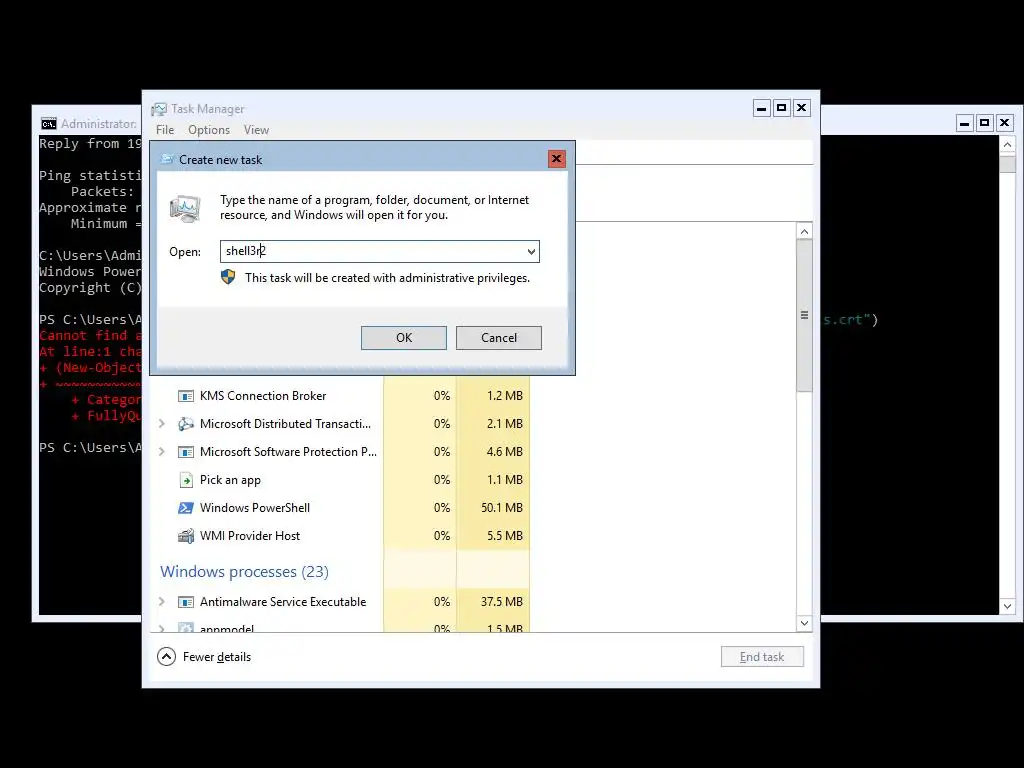Viewport: 1024px width, 768px height.
Task: Minimize the Task Manager window
Action: coord(761,108)
